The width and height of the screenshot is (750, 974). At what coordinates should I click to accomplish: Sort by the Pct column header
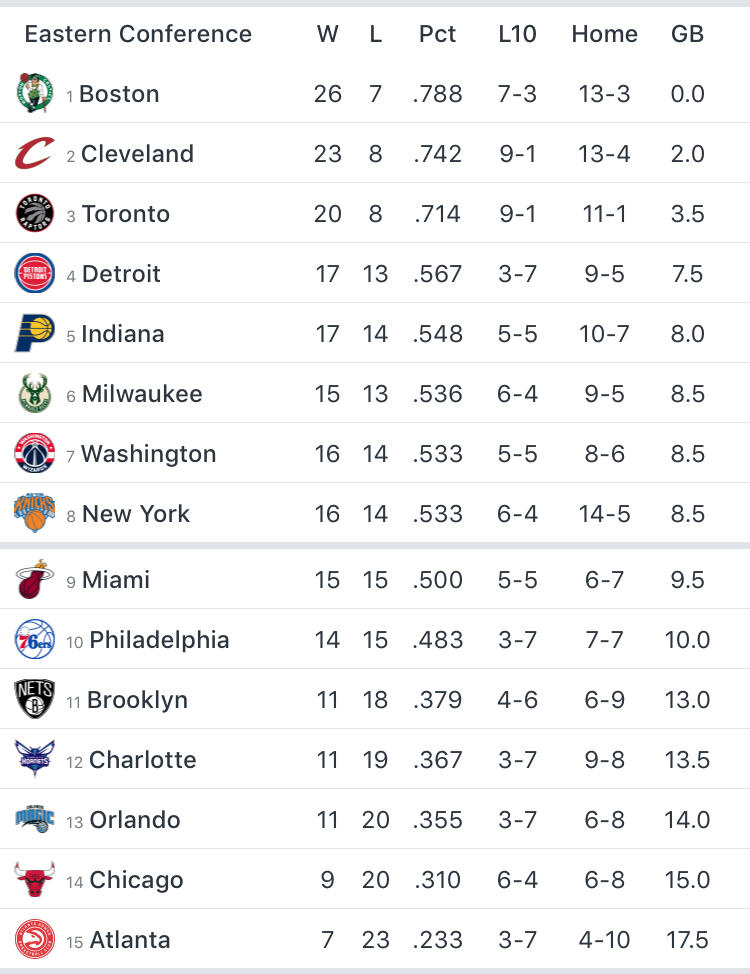pyautogui.click(x=437, y=34)
